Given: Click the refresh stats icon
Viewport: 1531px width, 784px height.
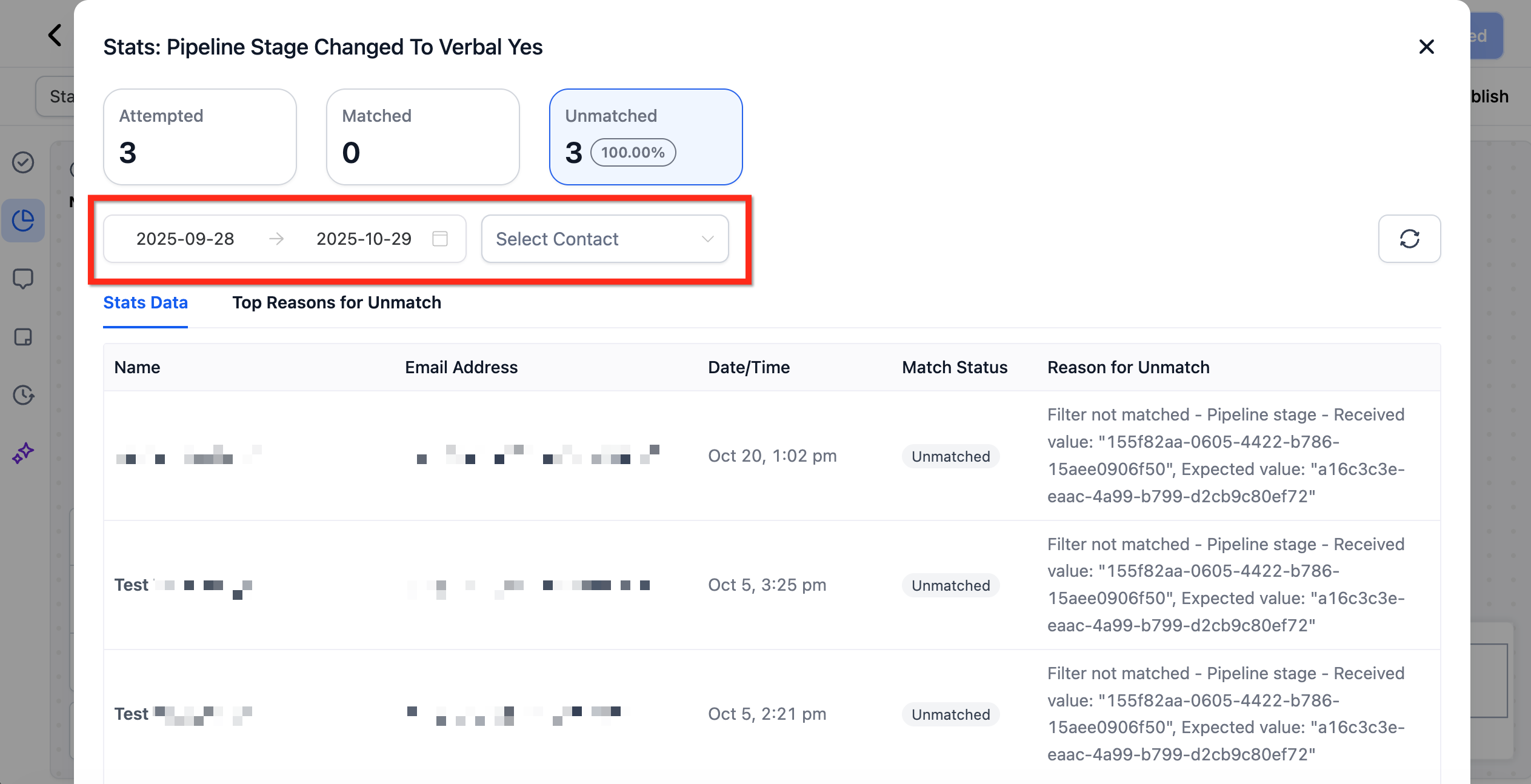Looking at the screenshot, I should point(1409,239).
